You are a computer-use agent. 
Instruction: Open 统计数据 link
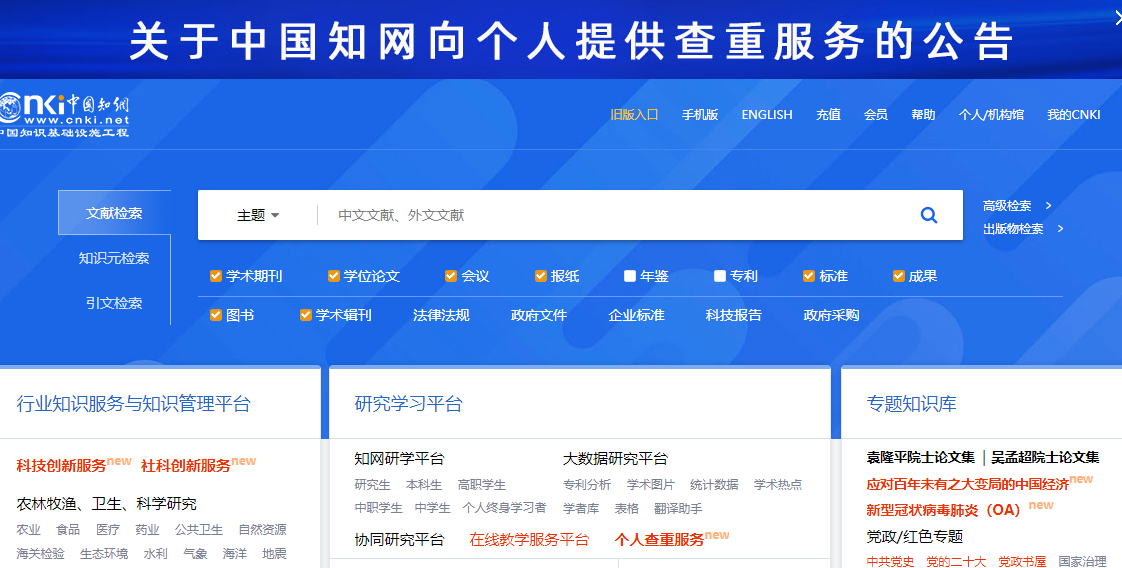click(x=714, y=485)
